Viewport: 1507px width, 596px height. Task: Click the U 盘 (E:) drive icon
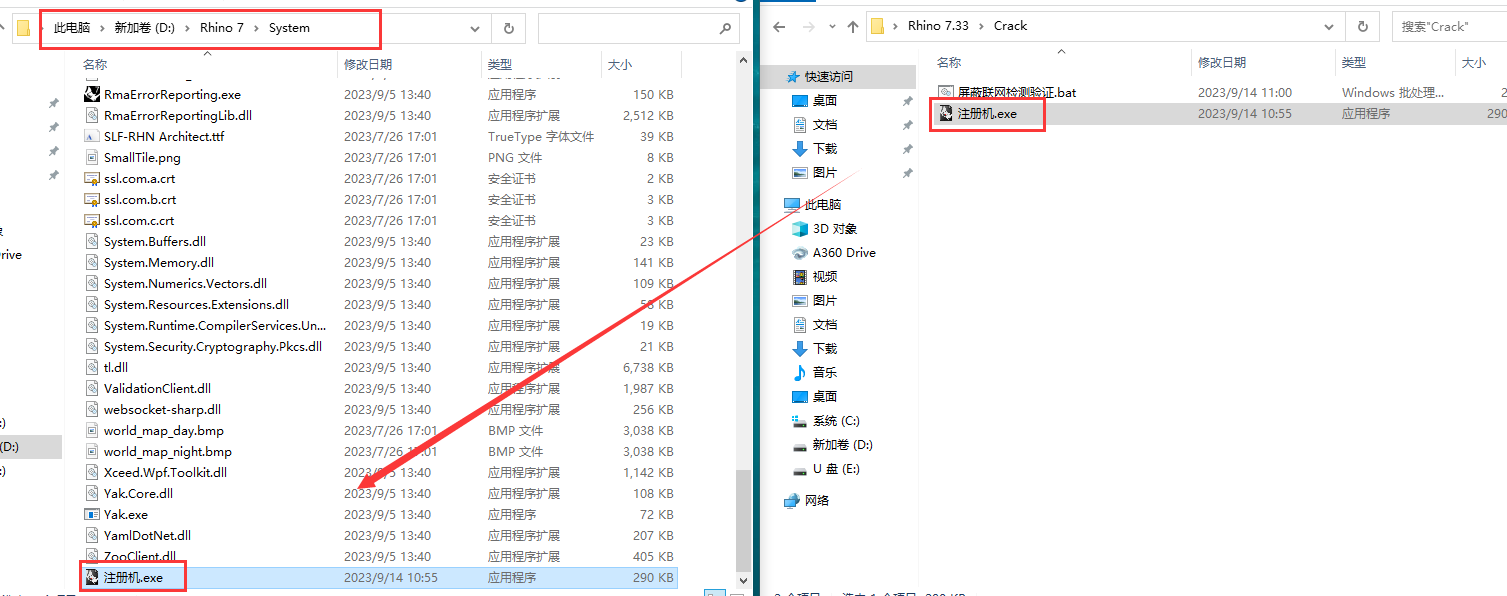tap(800, 469)
